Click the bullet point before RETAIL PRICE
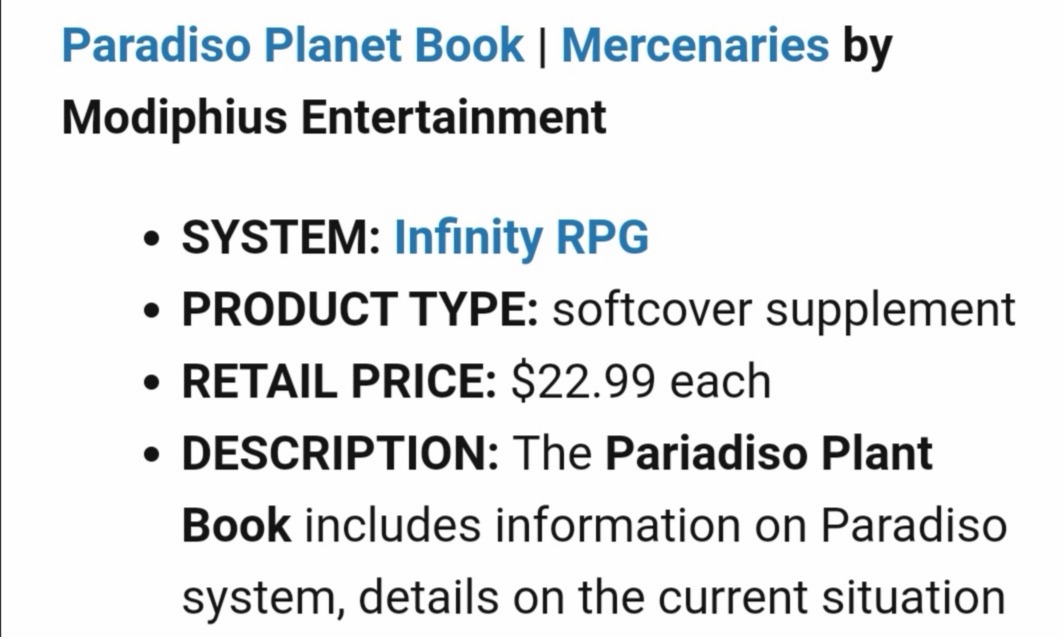This screenshot has height=637, width=1063. 153,383
